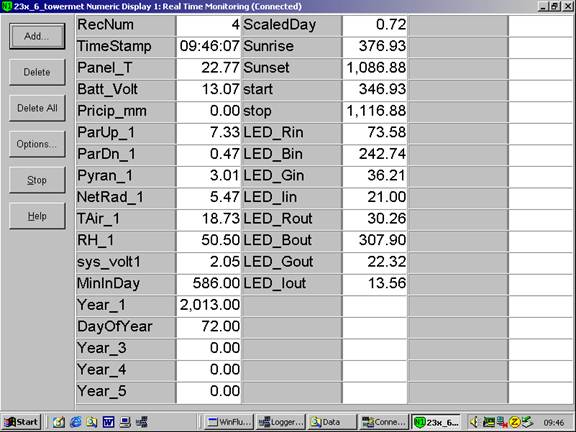Viewport: 576px width, 432px height.
Task: Select the Sunset value 1,086.88
Action: [375, 68]
